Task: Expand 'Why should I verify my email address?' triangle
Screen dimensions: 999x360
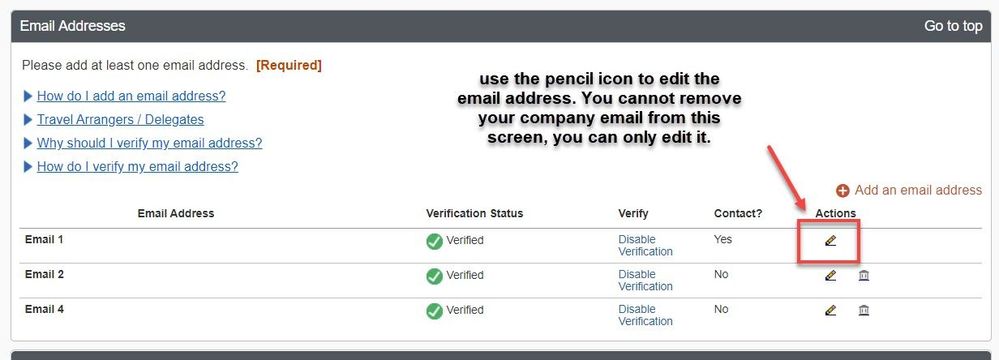Action: click(x=27, y=143)
